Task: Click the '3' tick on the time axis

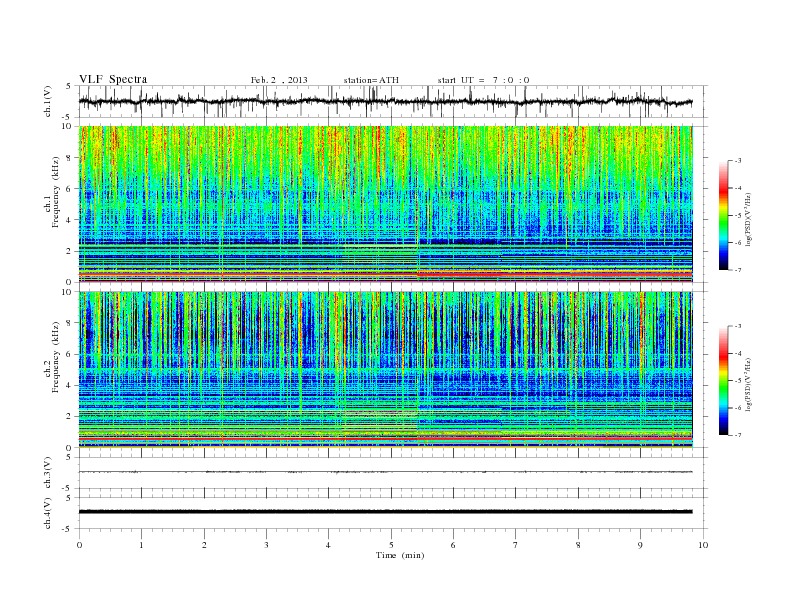Action: [x=266, y=545]
